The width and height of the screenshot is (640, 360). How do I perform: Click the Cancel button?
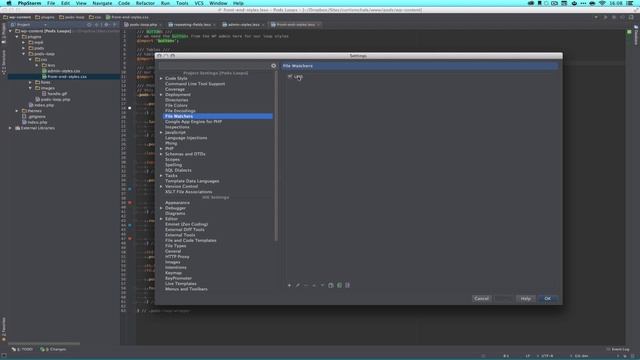pyautogui.click(x=481, y=298)
